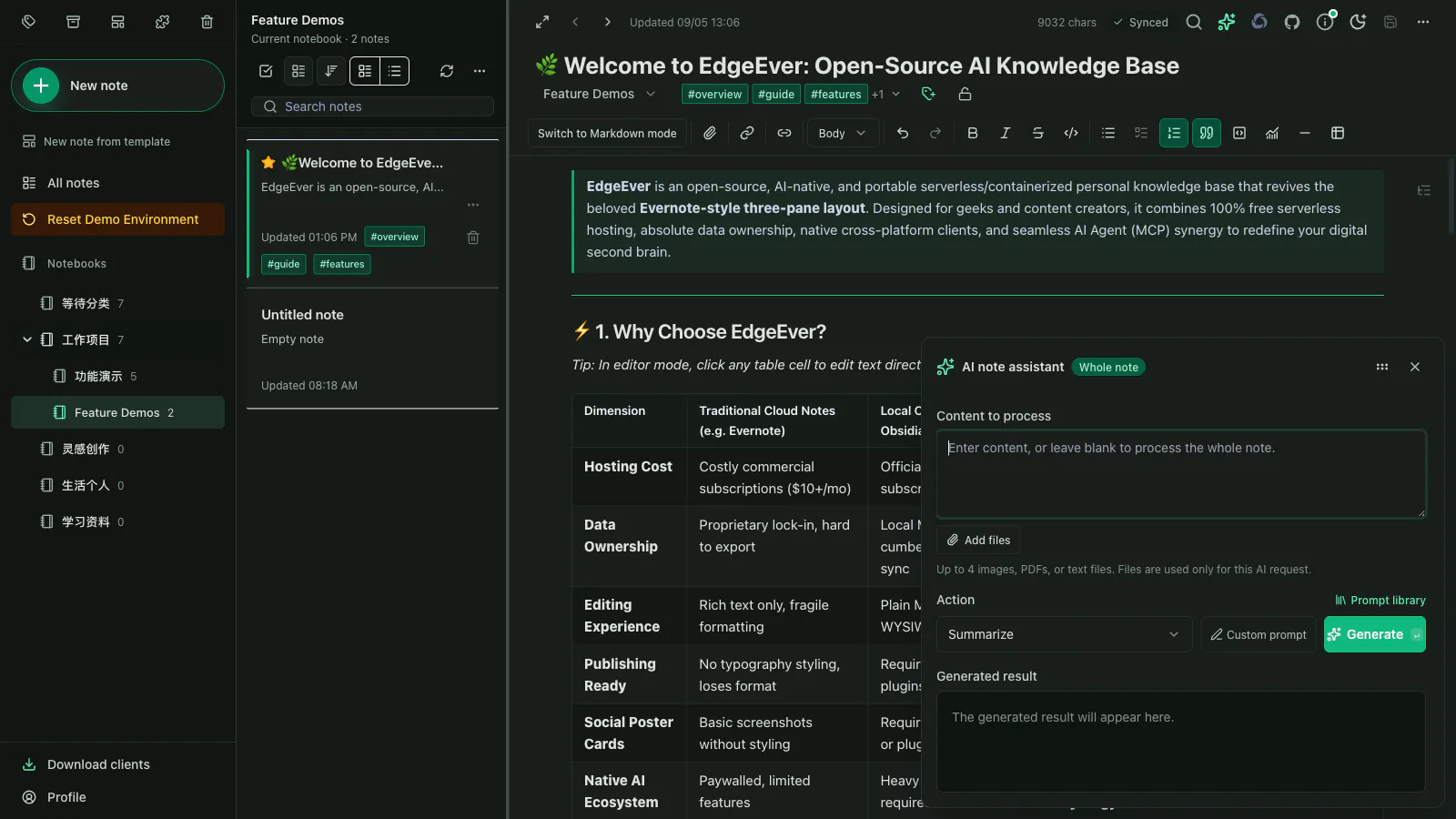Open the GitHub icon

[x=1292, y=22]
